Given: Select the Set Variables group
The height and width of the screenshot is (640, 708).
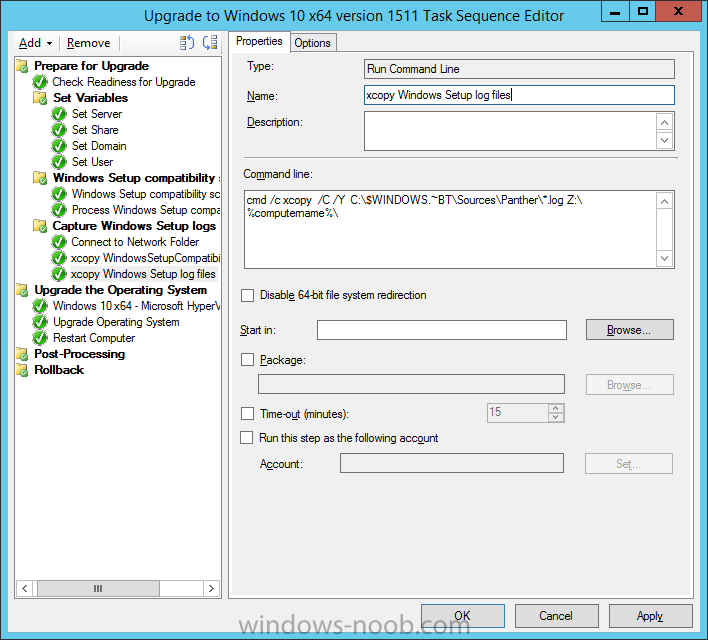Looking at the screenshot, I should click(x=90, y=98).
